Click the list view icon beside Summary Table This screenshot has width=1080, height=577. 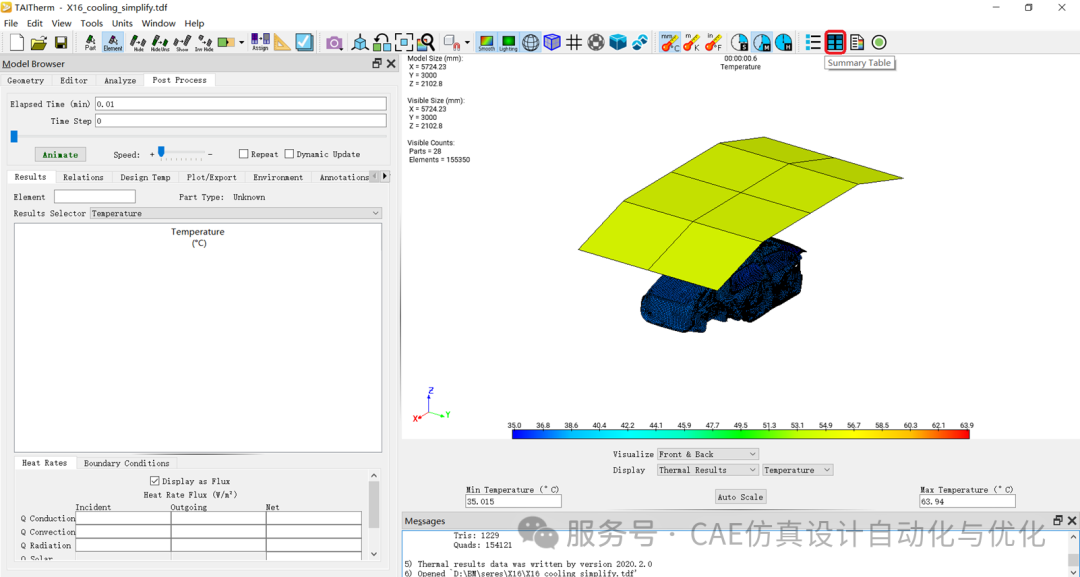(x=813, y=43)
